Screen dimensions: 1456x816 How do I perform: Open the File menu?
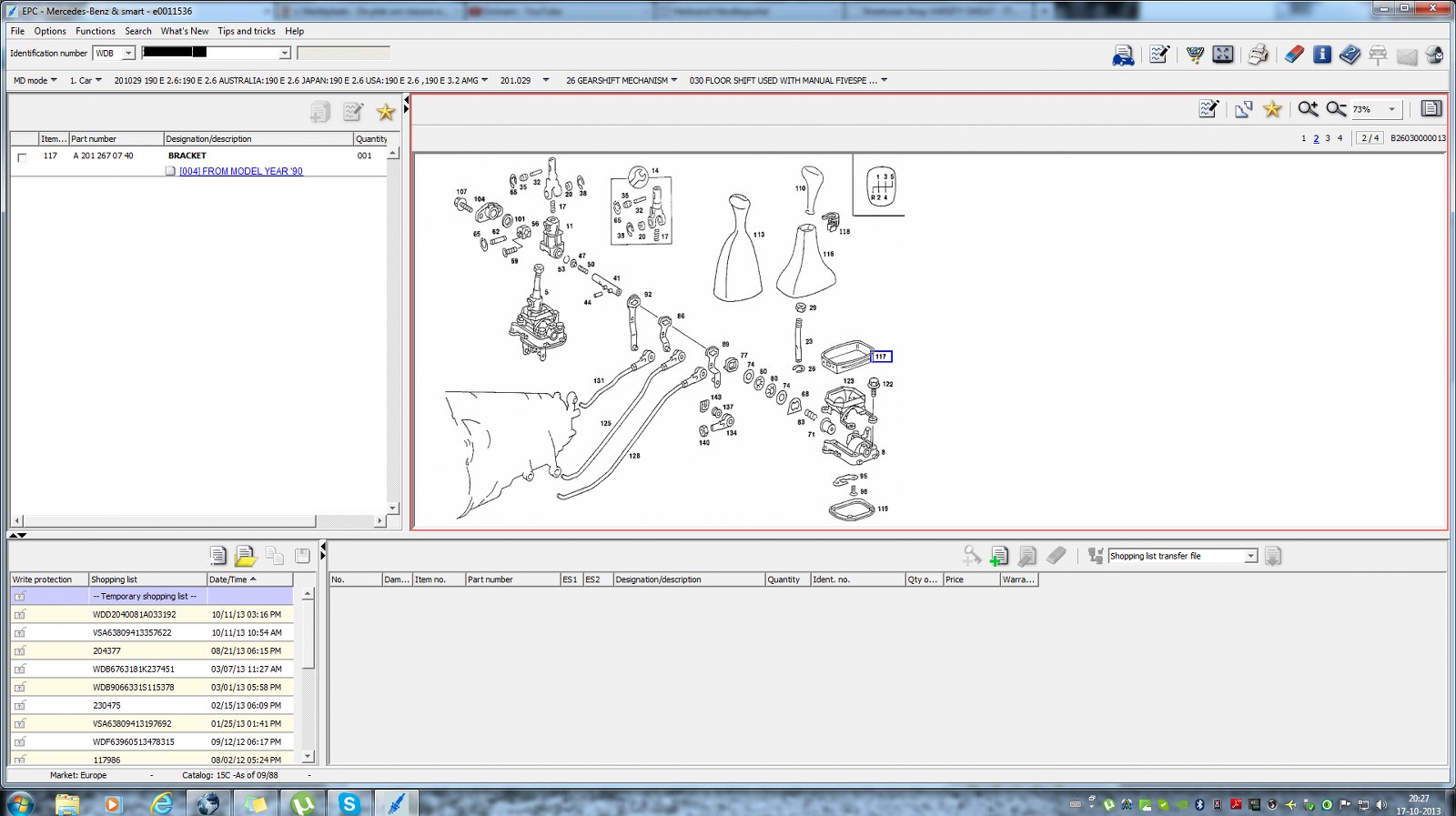(17, 31)
